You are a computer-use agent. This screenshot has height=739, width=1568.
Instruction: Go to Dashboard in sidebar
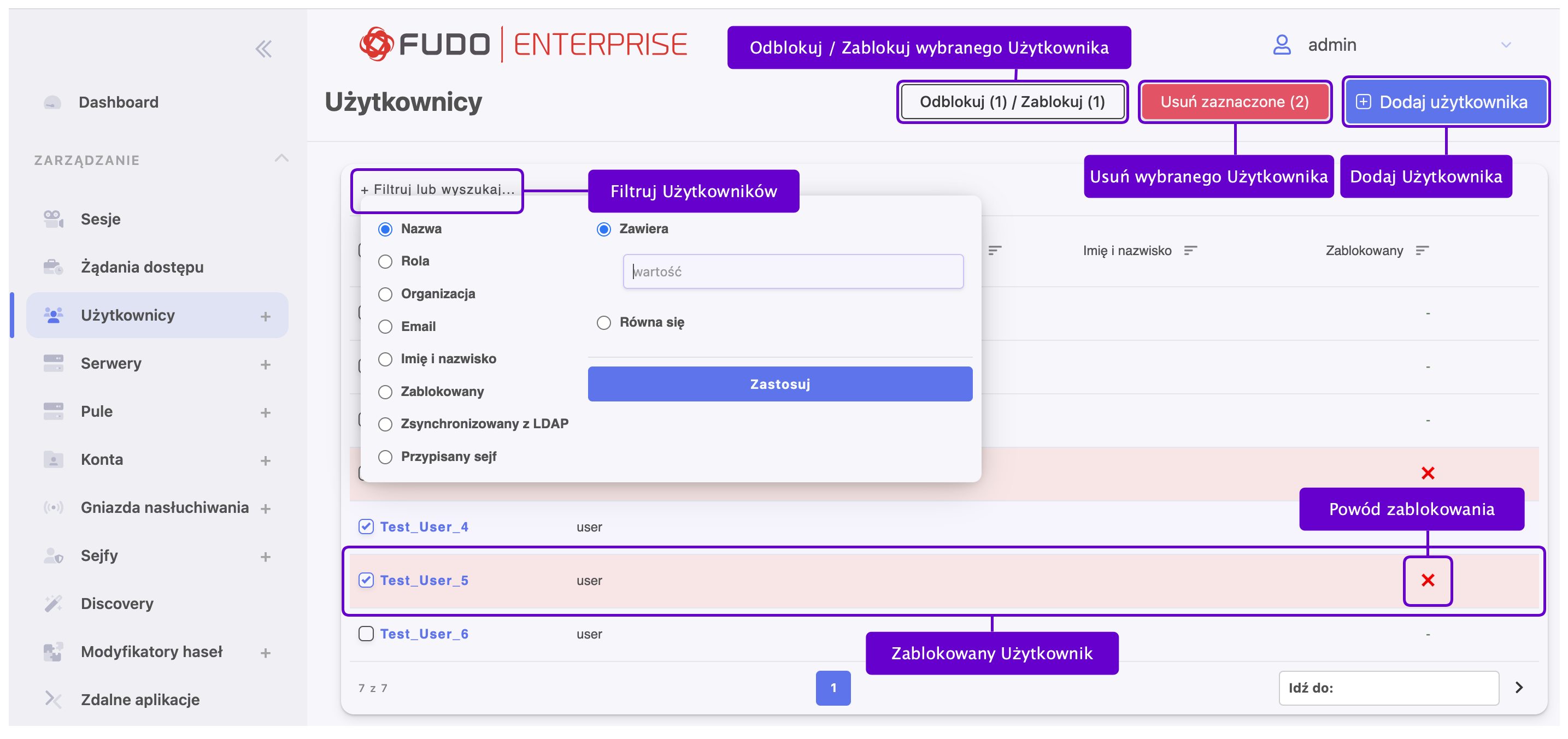point(118,102)
